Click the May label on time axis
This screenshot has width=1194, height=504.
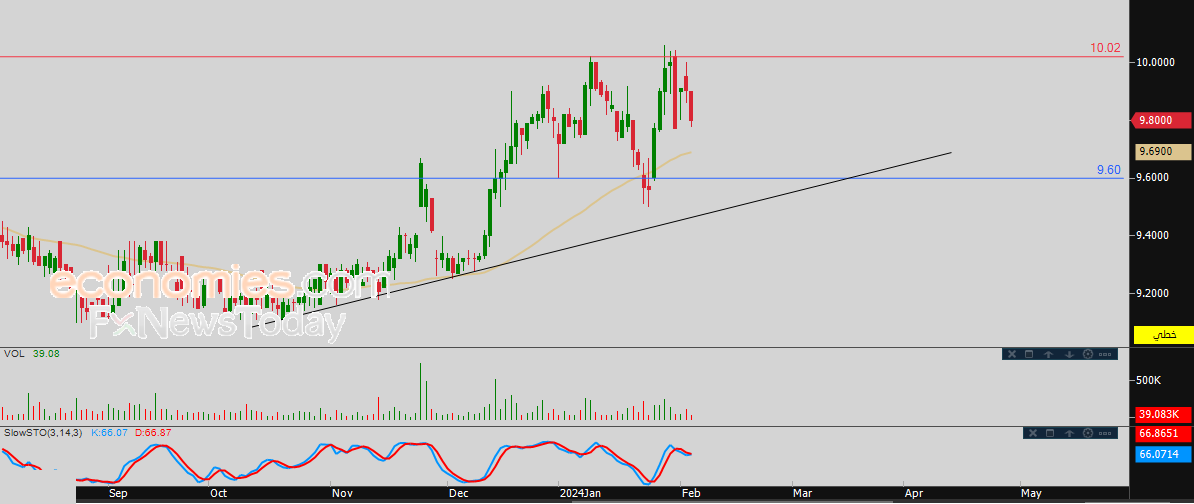tap(1030, 493)
